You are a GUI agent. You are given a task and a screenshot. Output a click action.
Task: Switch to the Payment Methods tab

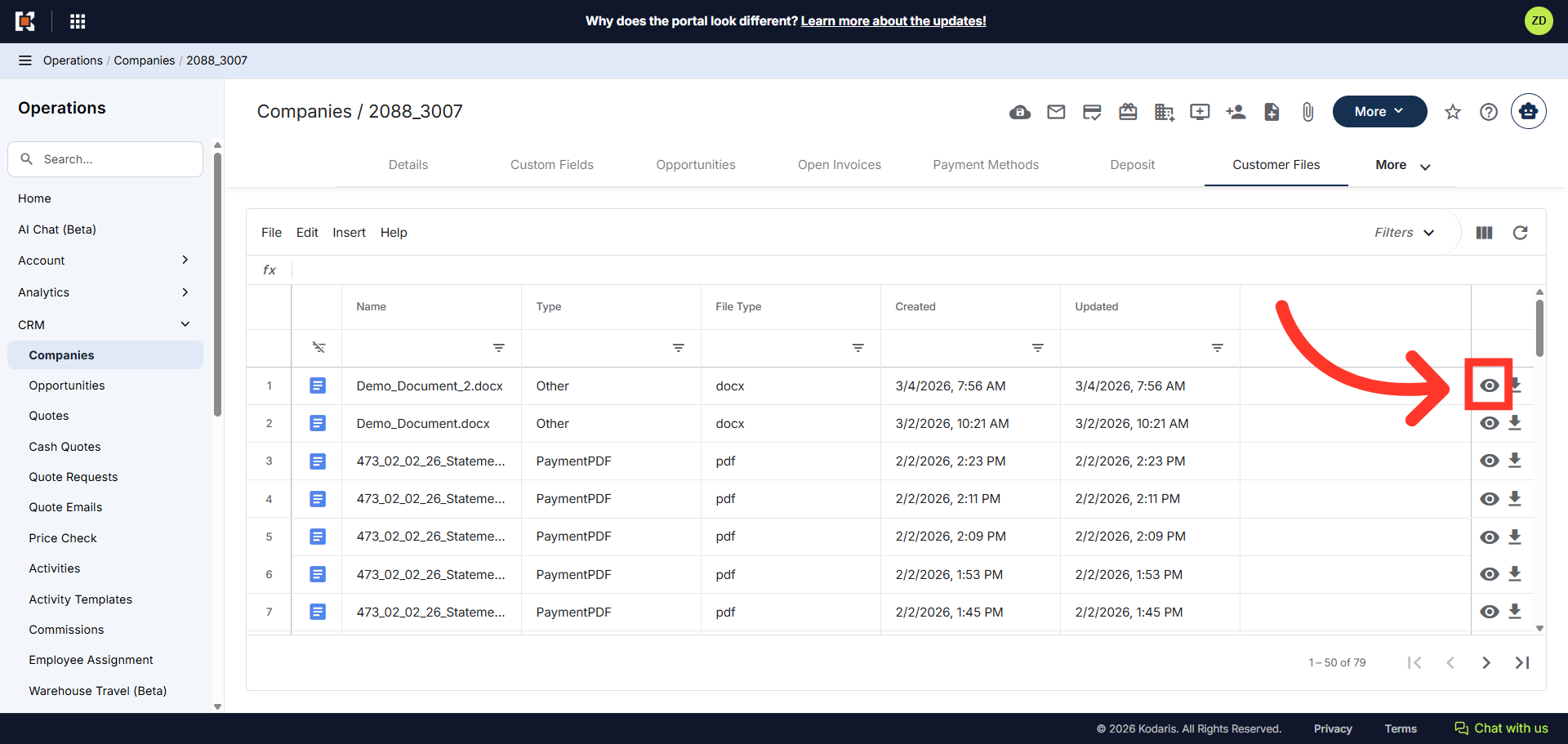pos(986,165)
